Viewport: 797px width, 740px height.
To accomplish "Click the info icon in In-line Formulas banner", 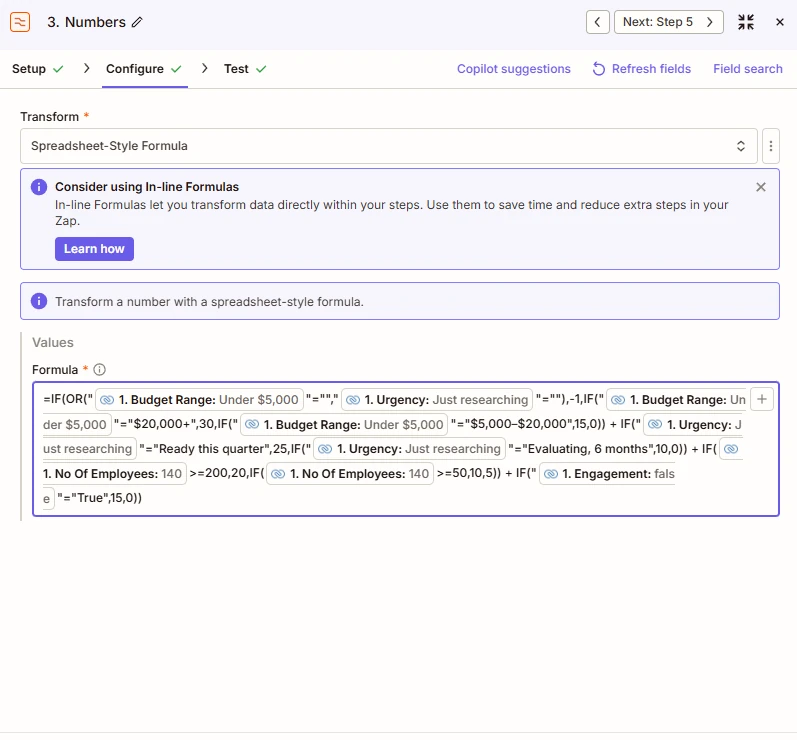I will coord(39,187).
